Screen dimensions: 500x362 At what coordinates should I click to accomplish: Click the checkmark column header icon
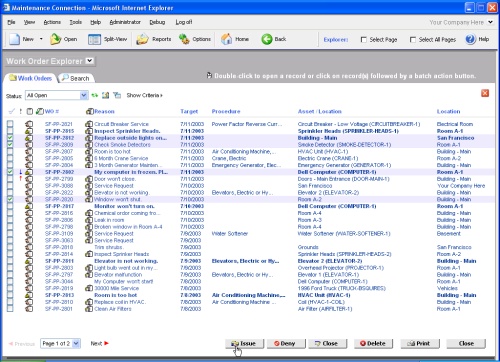tap(12, 111)
